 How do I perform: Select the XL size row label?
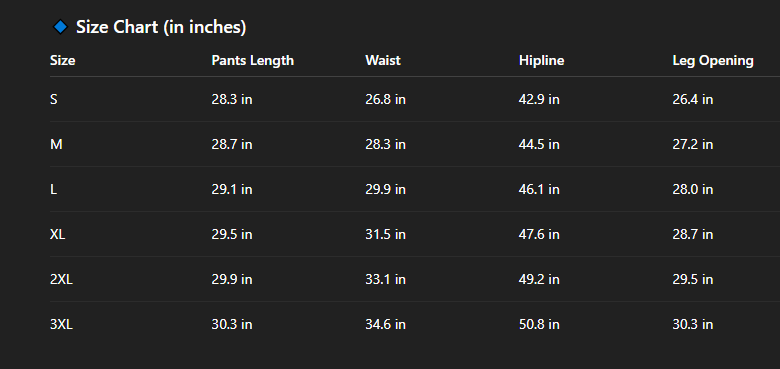point(57,234)
